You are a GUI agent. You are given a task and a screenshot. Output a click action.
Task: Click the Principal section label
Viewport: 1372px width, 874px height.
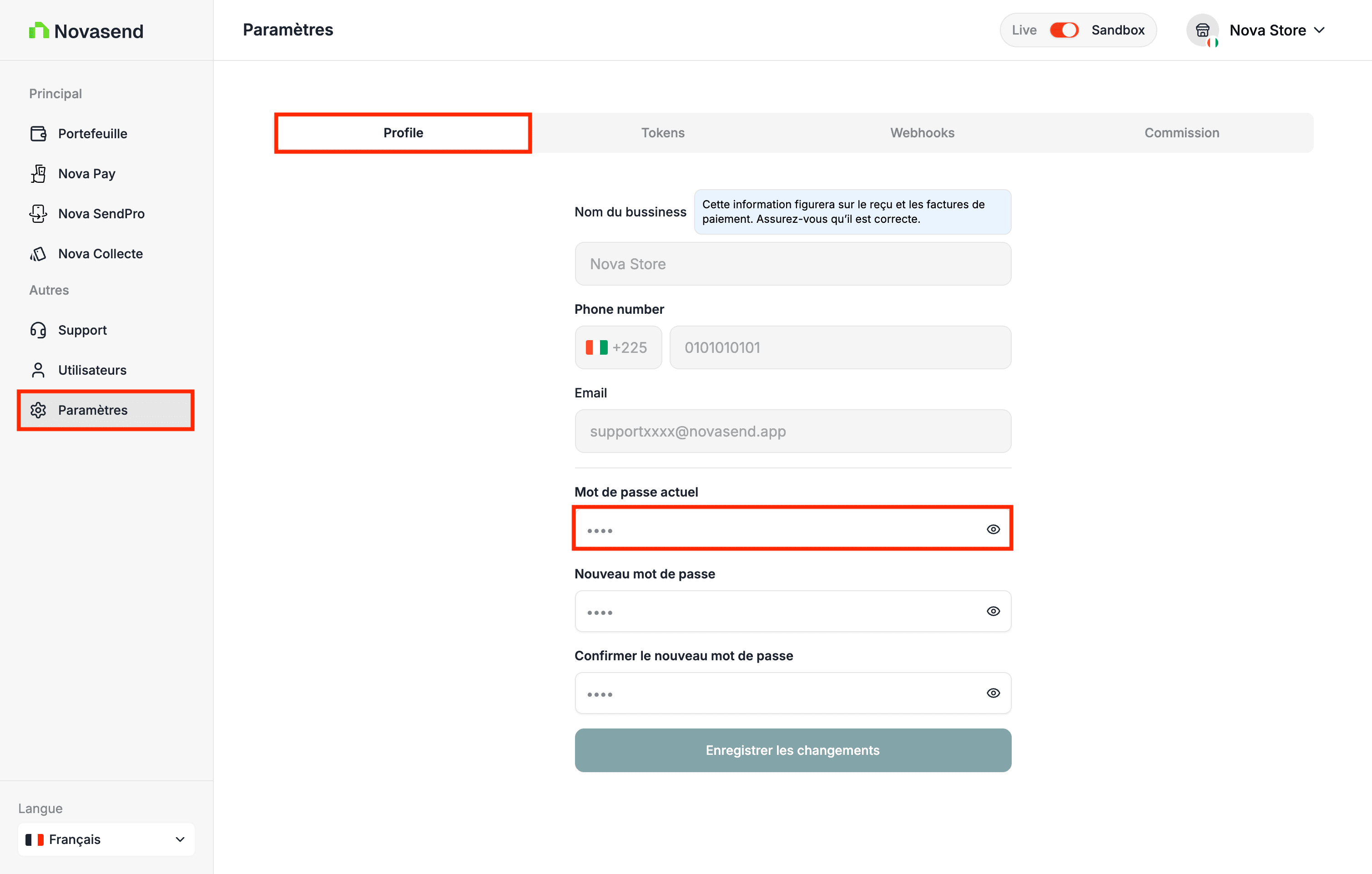point(55,93)
